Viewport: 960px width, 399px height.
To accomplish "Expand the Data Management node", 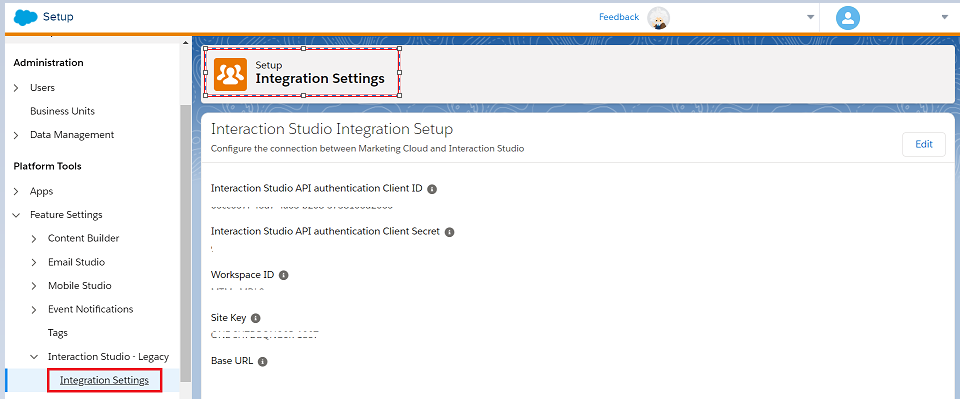I will pos(17,135).
